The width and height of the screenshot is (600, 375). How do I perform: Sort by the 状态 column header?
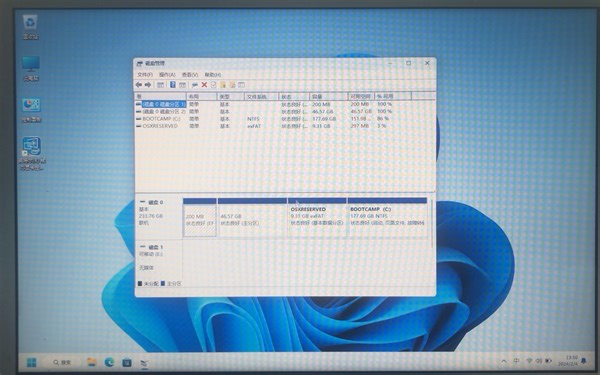pyautogui.click(x=294, y=96)
